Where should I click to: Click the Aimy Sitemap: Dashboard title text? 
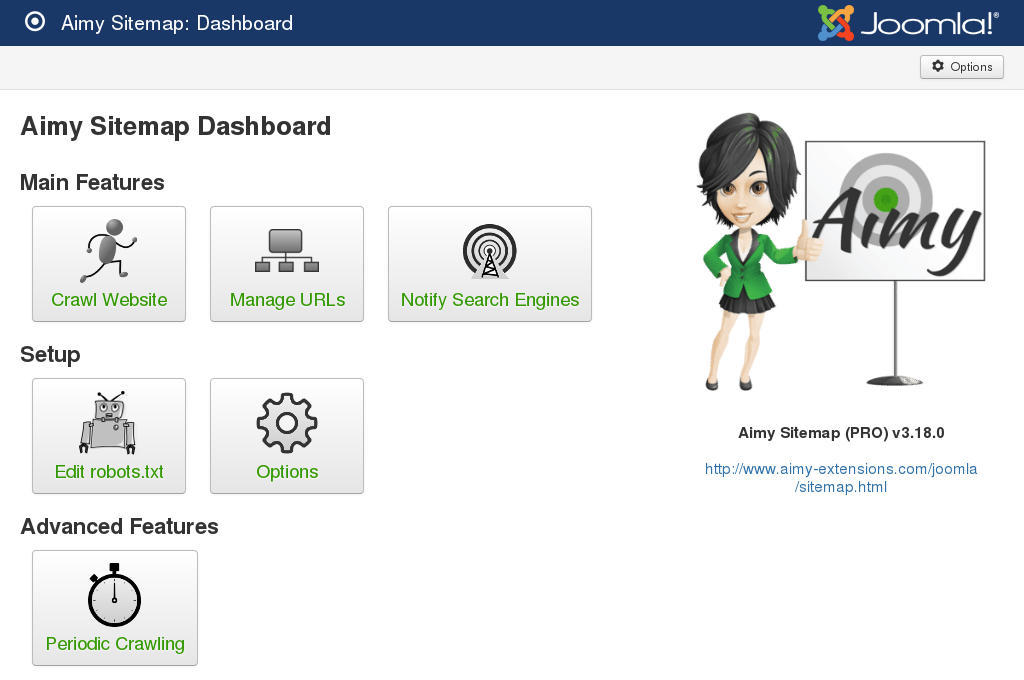pos(177,23)
